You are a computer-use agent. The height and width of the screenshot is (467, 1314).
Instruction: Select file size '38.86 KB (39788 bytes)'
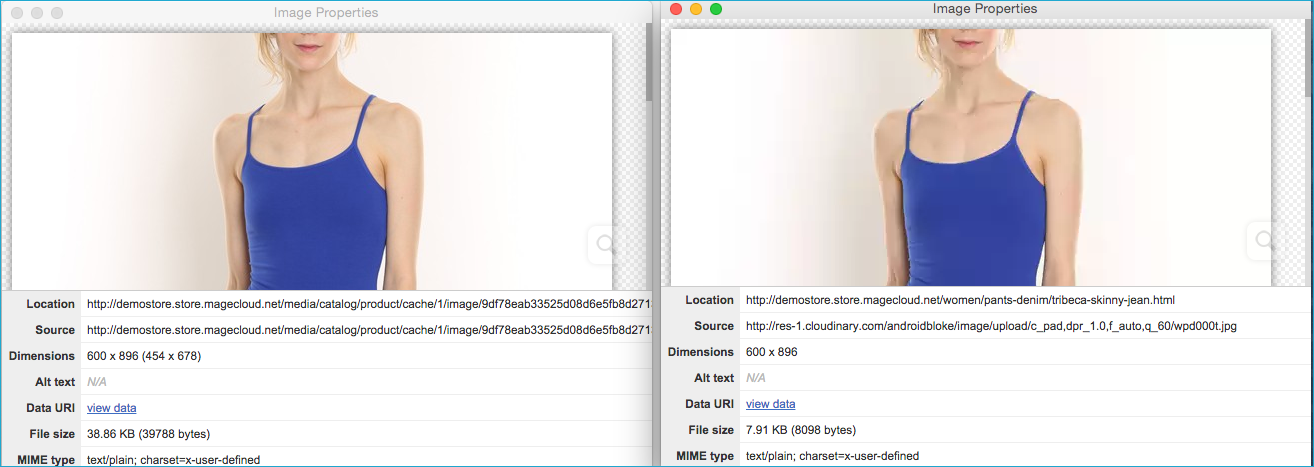click(148, 434)
